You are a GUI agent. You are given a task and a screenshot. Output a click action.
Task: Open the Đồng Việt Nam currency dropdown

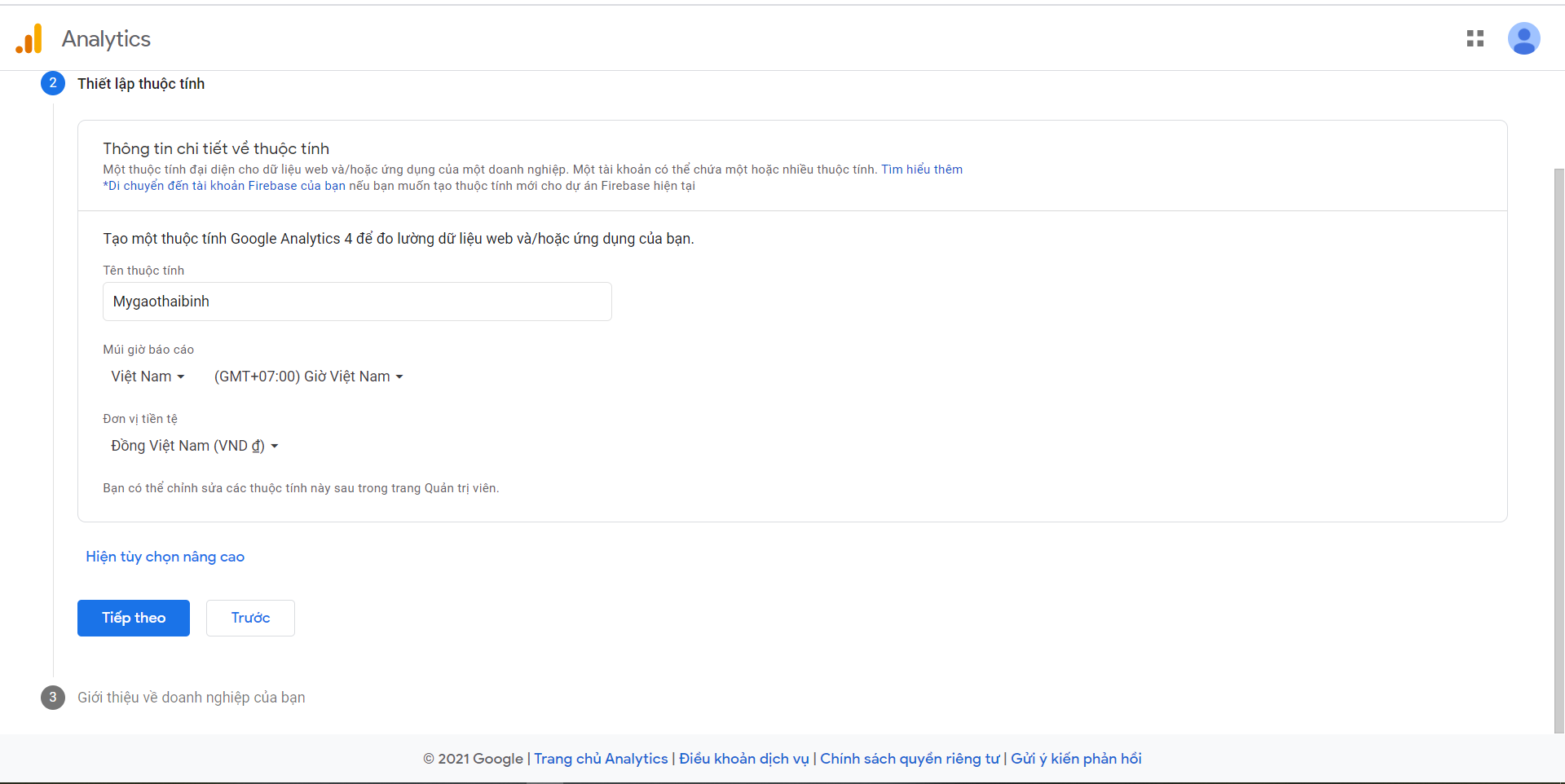click(194, 446)
